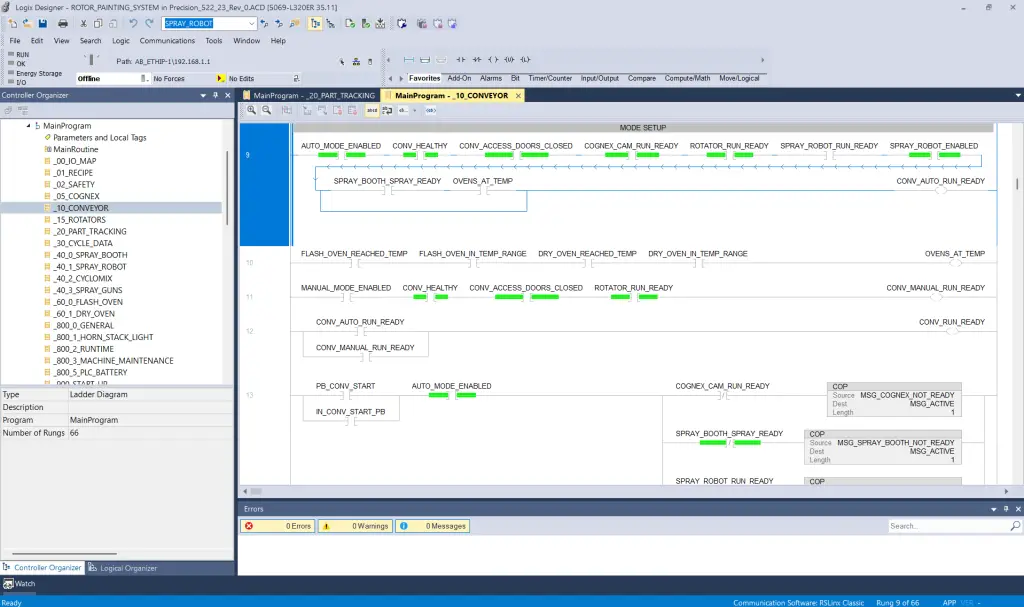1024x607 pixels.
Task: Click the Find Next icon beside search box
Action: pos(280,24)
